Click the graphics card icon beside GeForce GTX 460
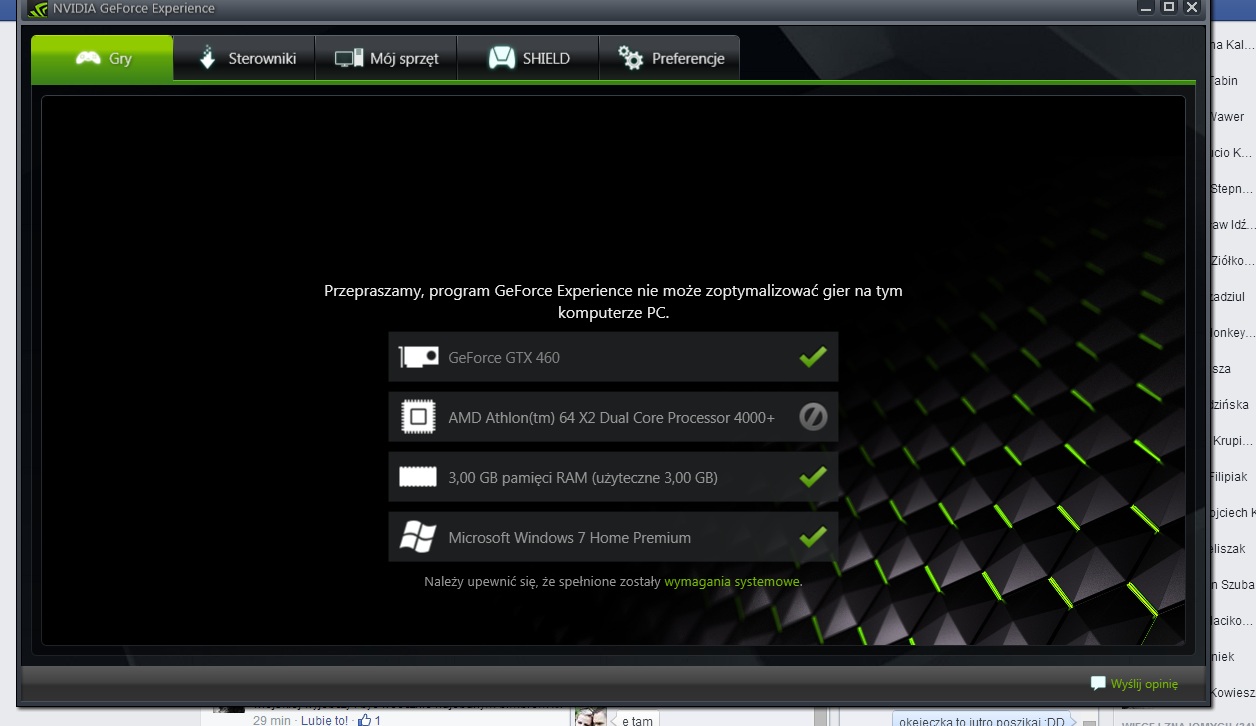The width and height of the screenshot is (1256, 726). pos(418,357)
